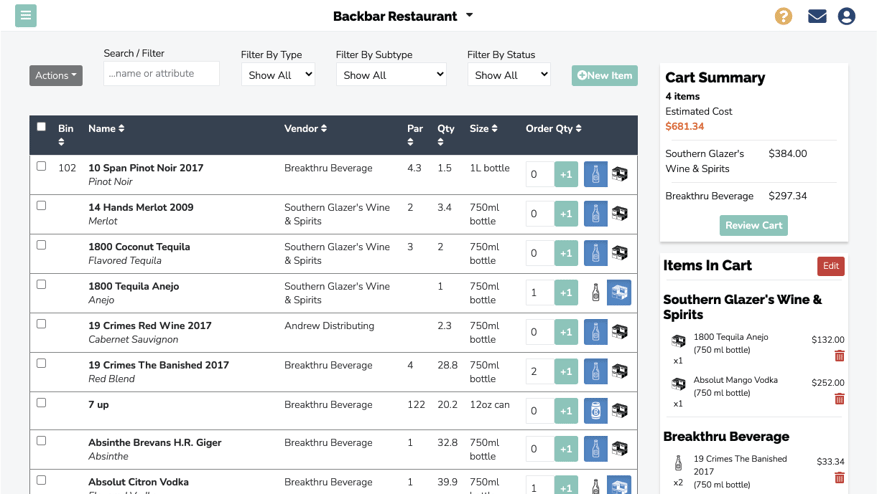Viewport: 877px width, 494px height.
Task: Add one to 1800 Tequila Anejo order
Action: 566,293
